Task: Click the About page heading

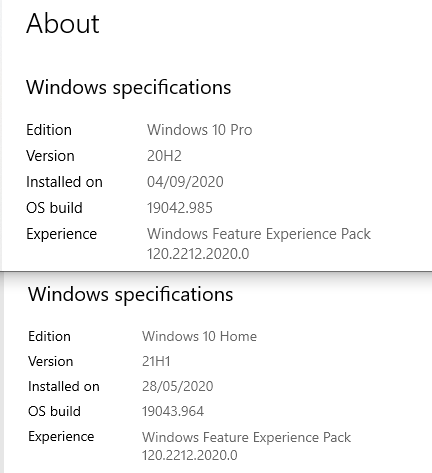Action: click(x=63, y=24)
